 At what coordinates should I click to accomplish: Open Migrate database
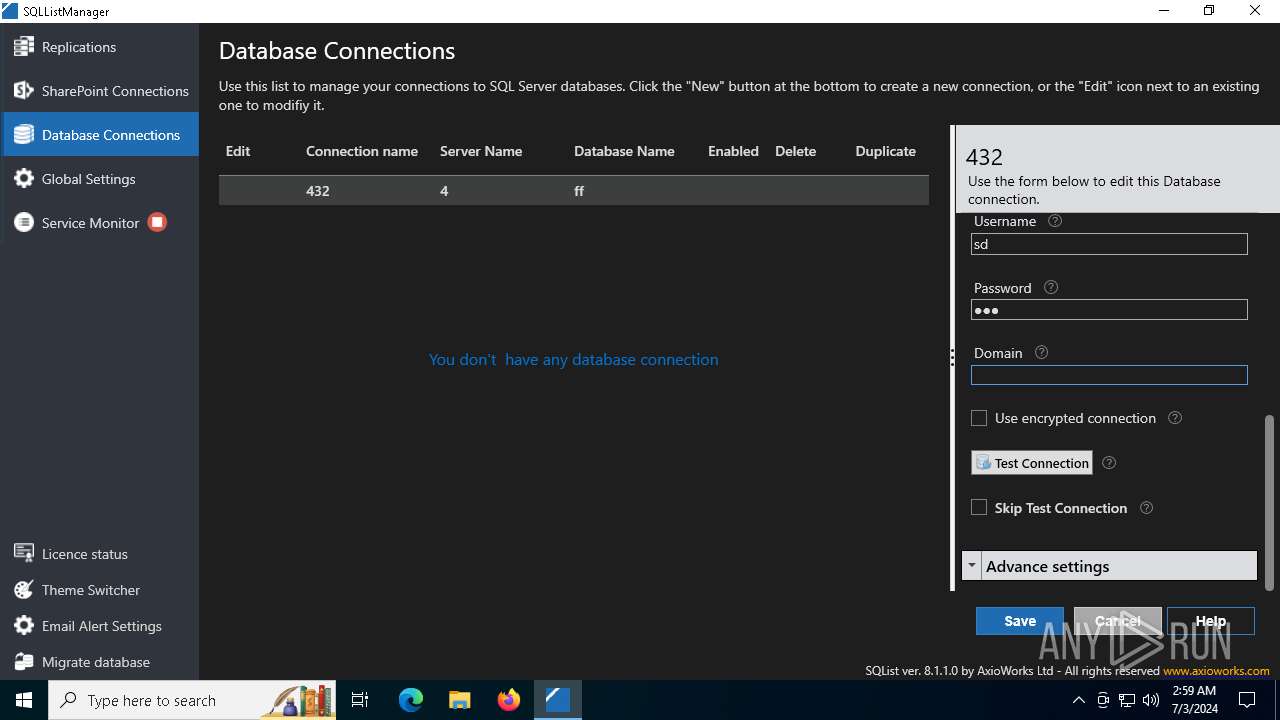coord(95,662)
